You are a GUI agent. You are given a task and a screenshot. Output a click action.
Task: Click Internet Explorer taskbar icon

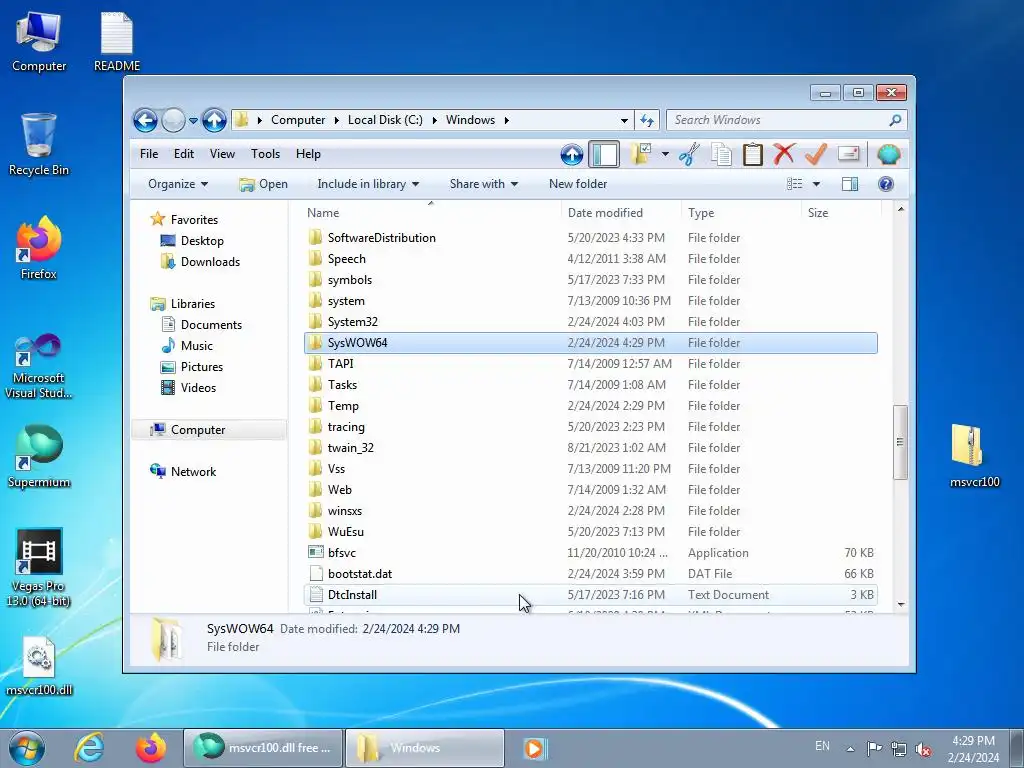(x=89, y=748)
